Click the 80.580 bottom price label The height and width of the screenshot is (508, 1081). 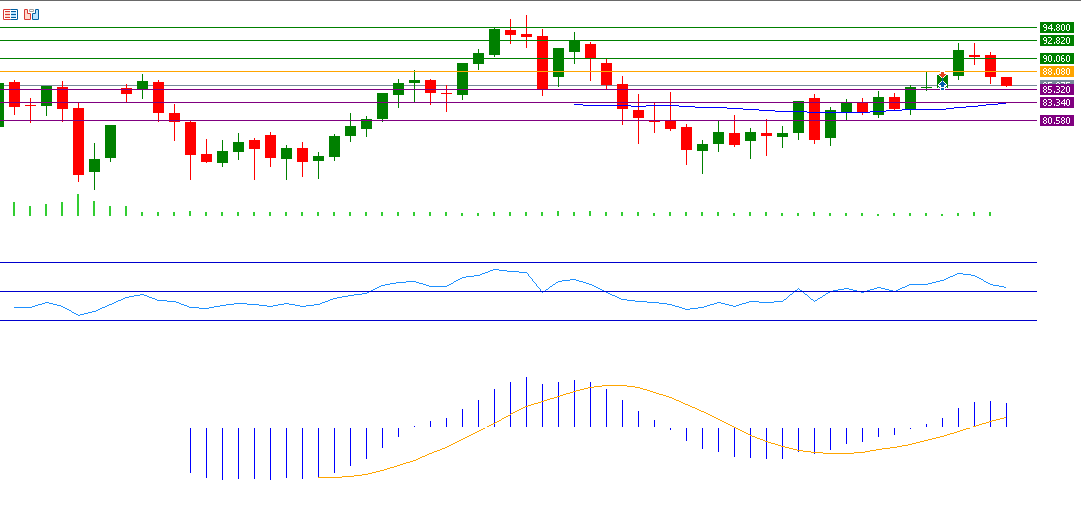tap(1057, 121)
